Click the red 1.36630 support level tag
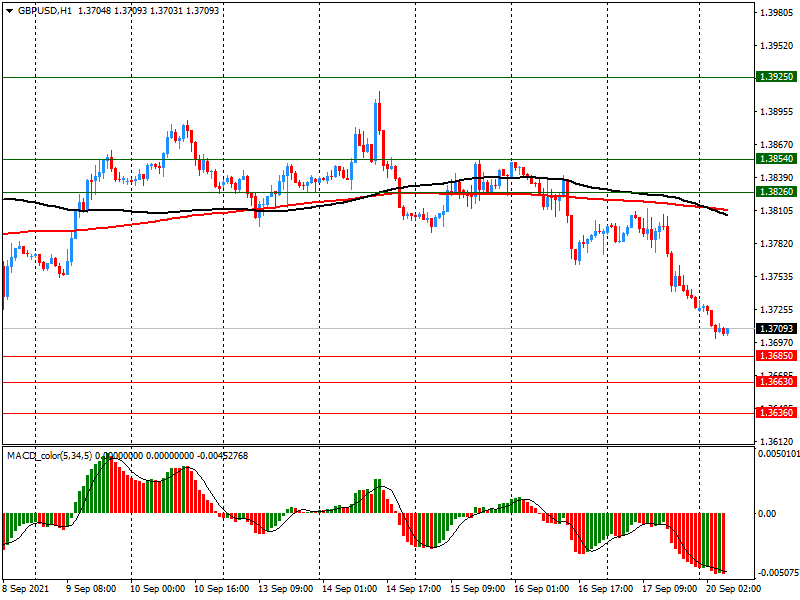The height and width of the screenshot is (600, 800). click(x=777, y=382)
